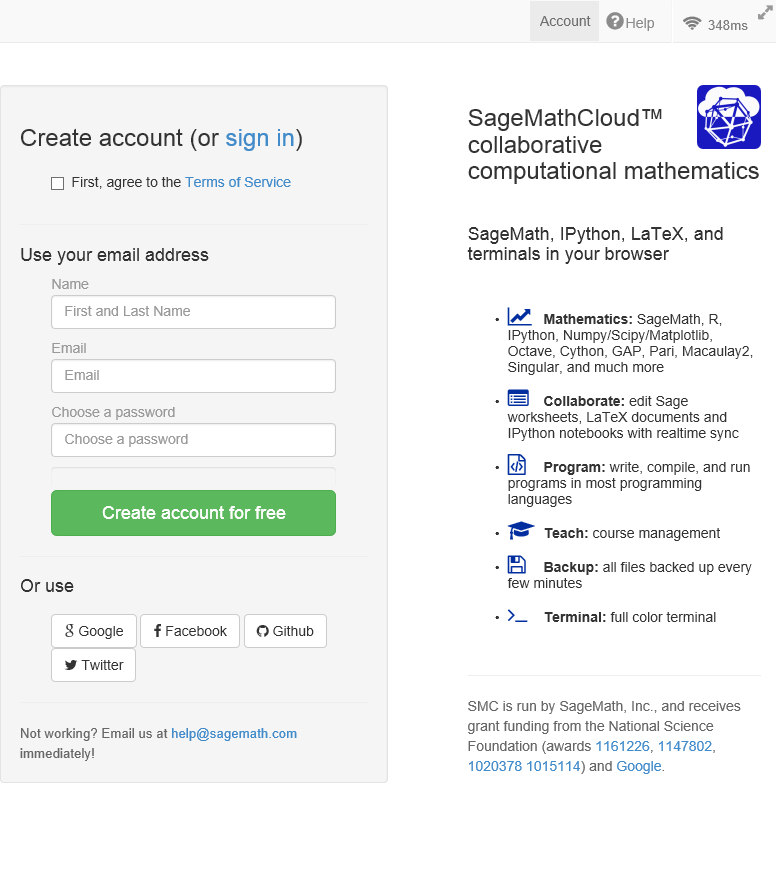Click the SageMathCloud logo icon
This screenshot has height=895, width=776.
tap(728, 117)
